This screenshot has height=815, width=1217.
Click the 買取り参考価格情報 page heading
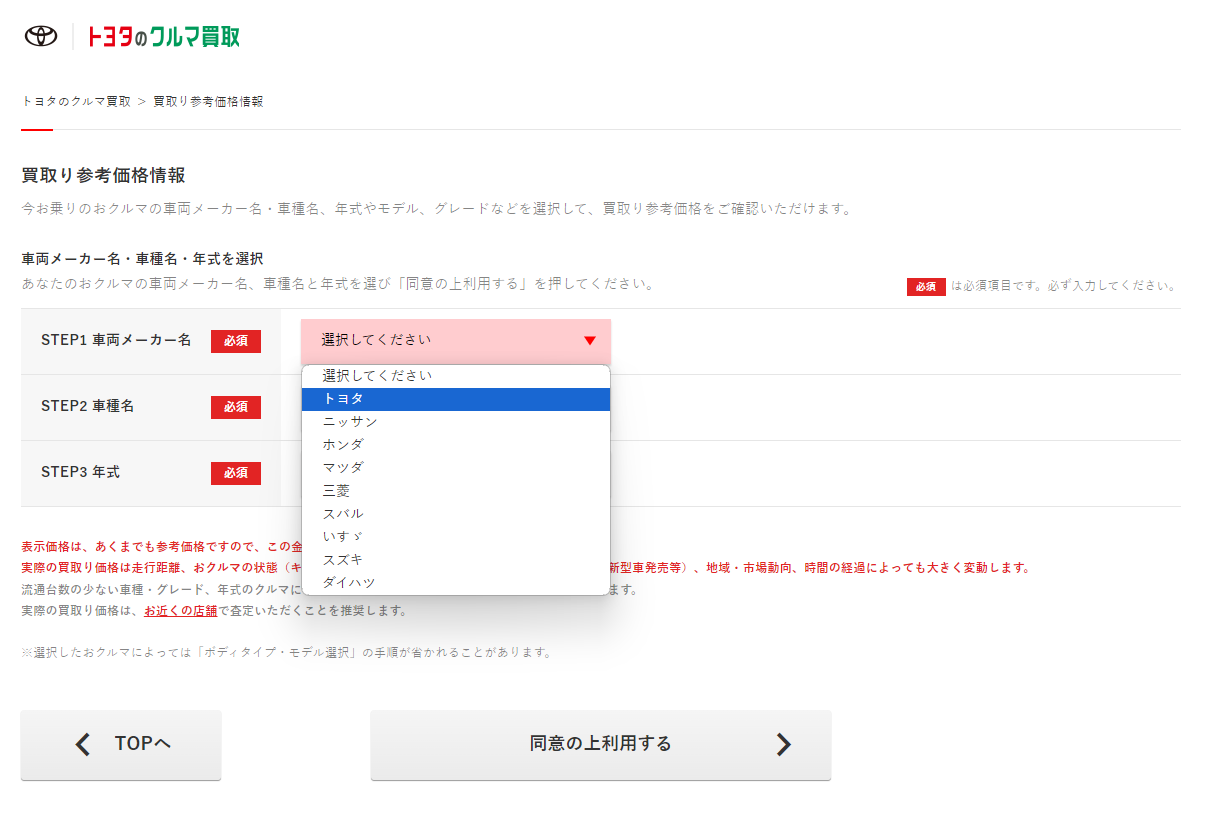click(x=104, y=176)
